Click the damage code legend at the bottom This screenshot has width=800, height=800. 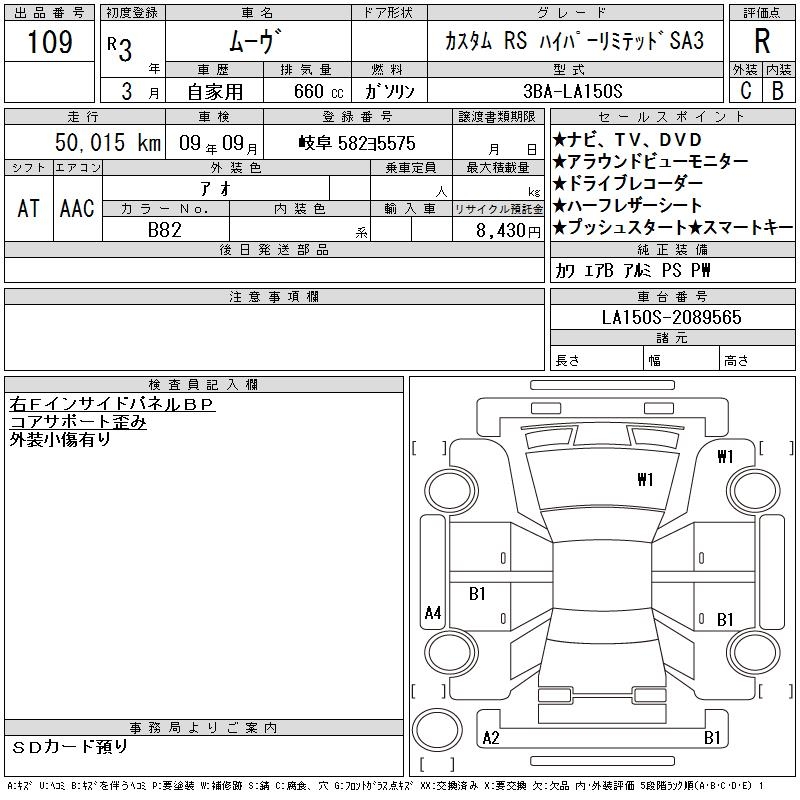385,786
